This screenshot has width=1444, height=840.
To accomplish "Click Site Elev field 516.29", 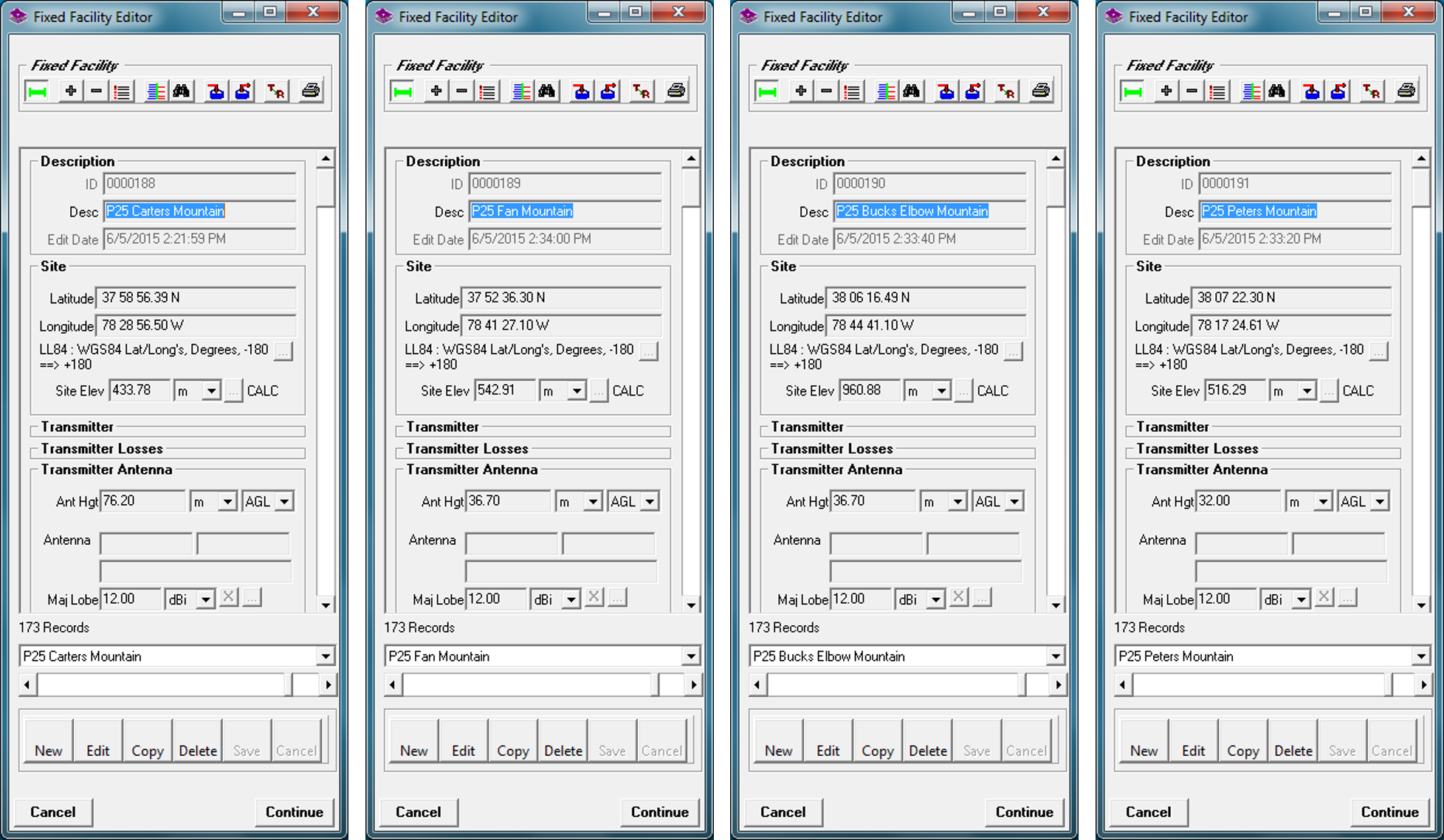I will click(x=1234, y=390).
